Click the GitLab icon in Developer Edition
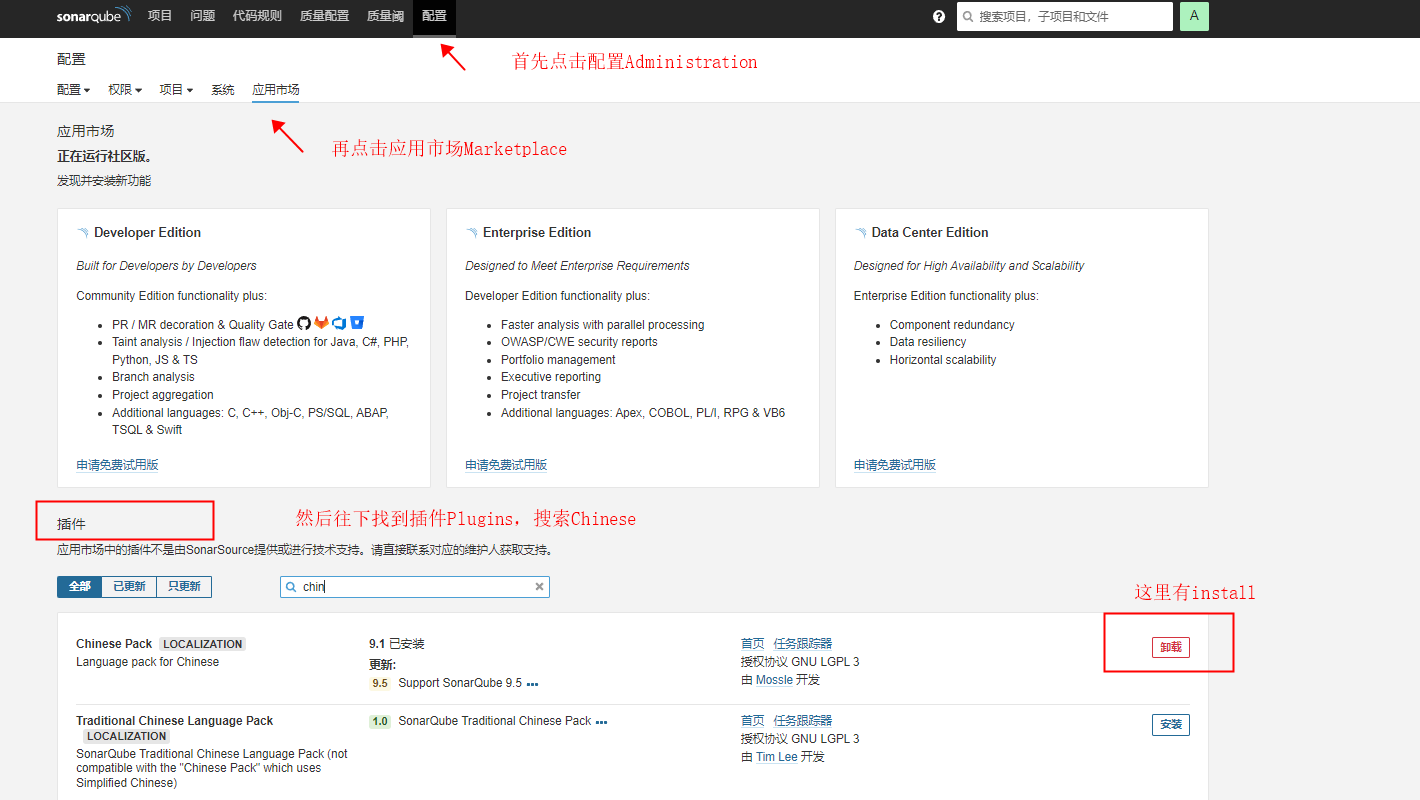The width and height of the screenshot is (1420, 800). pyautogui.click(x=321, y=323)
